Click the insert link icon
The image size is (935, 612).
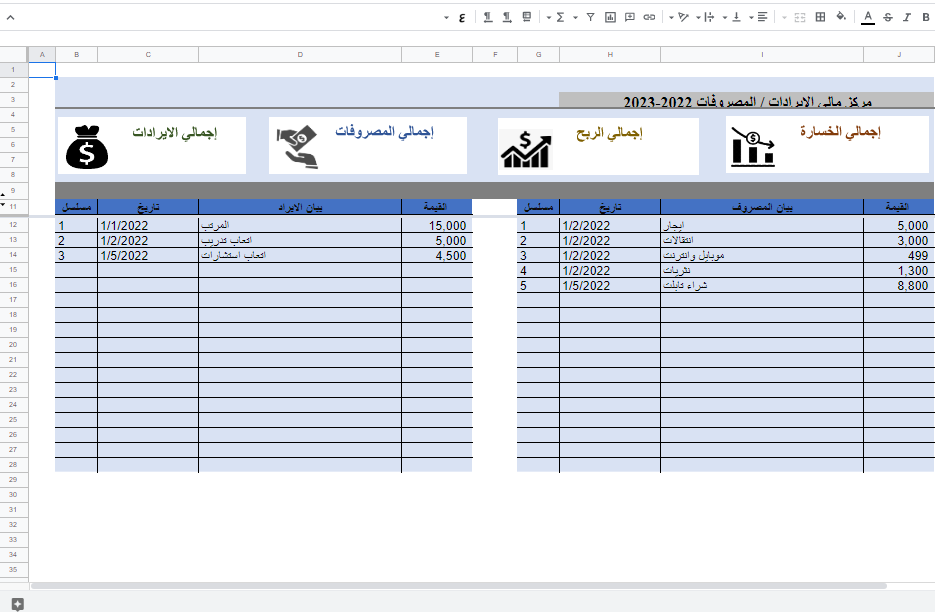(x=649, y=17)
